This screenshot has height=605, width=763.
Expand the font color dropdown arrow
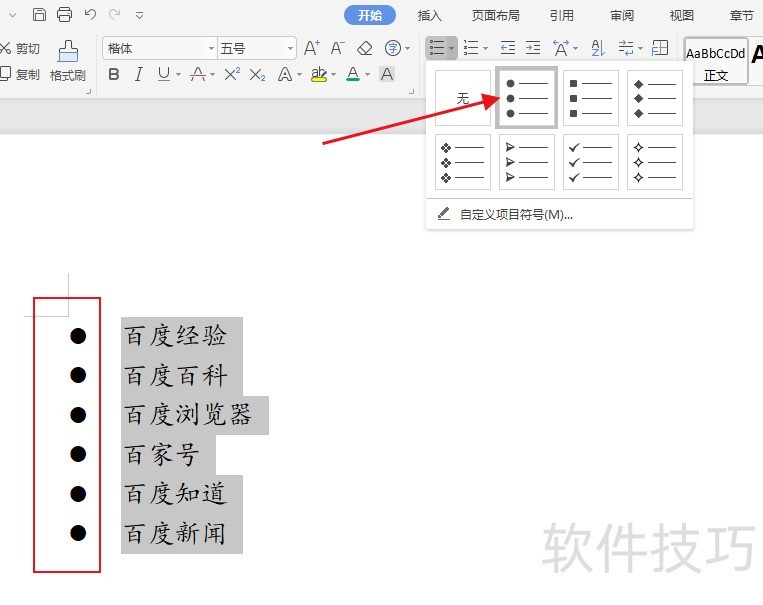pyautogui.click(x=367, y=74)
